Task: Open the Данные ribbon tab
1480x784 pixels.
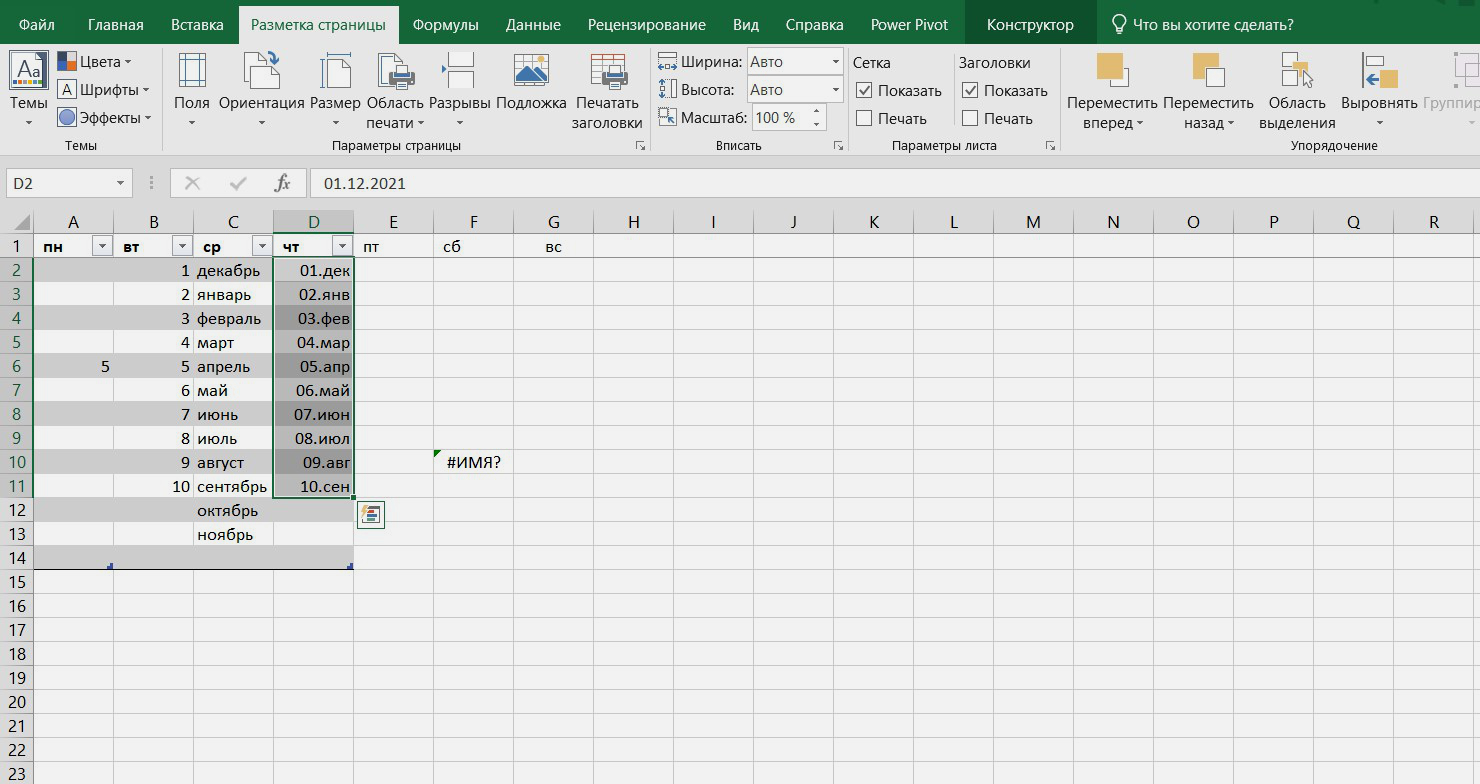Action: 533,25
